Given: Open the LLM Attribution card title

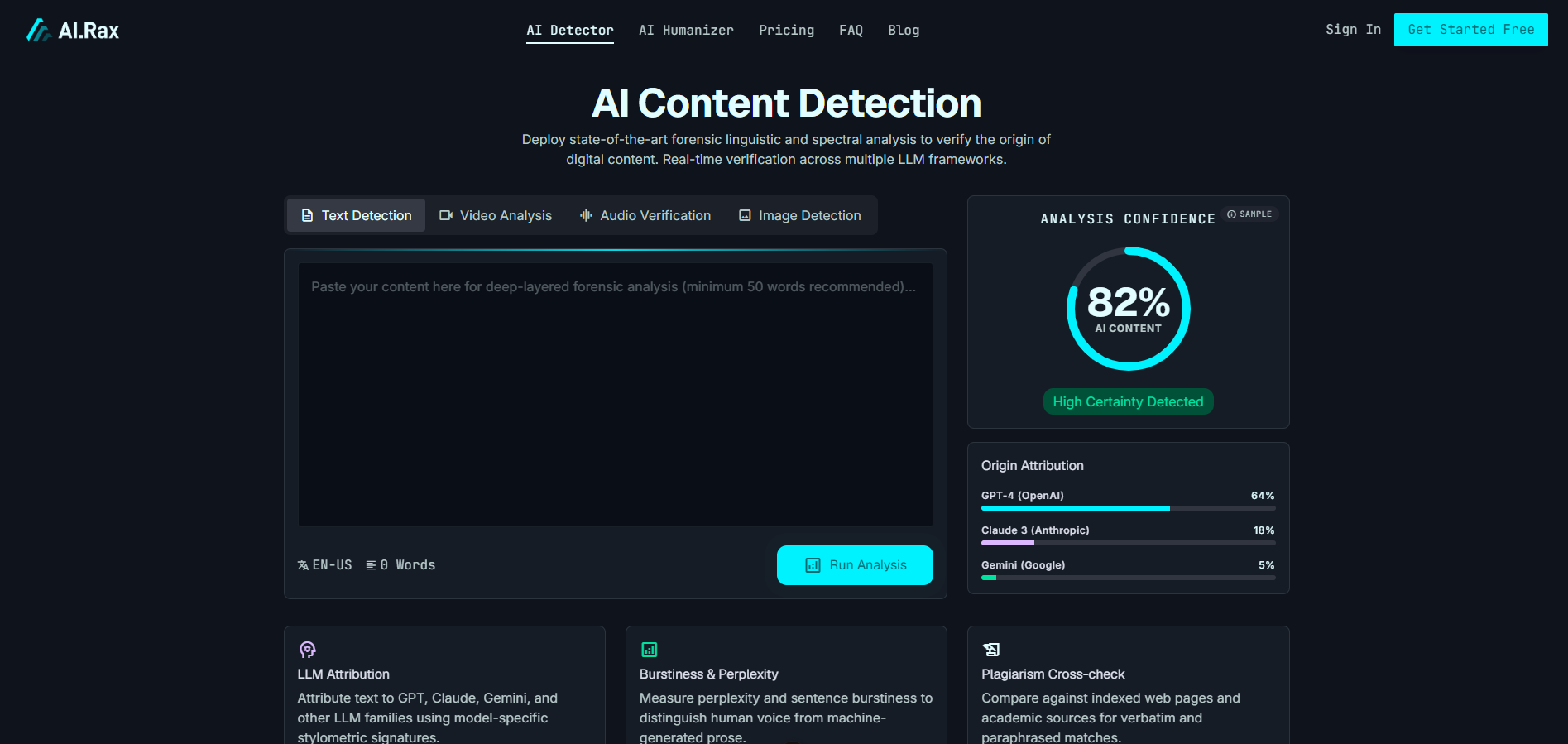Looking at the screenshot, I should click(343, 674).
